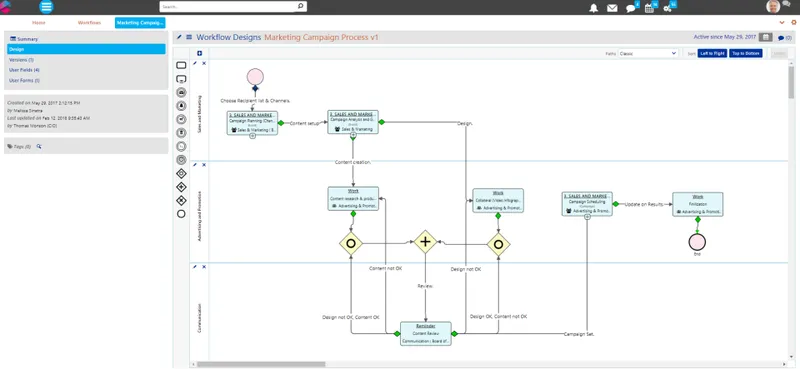Open the gears icon in top bar
This screenshot has height=369, width=800.
tap(667, 8)
